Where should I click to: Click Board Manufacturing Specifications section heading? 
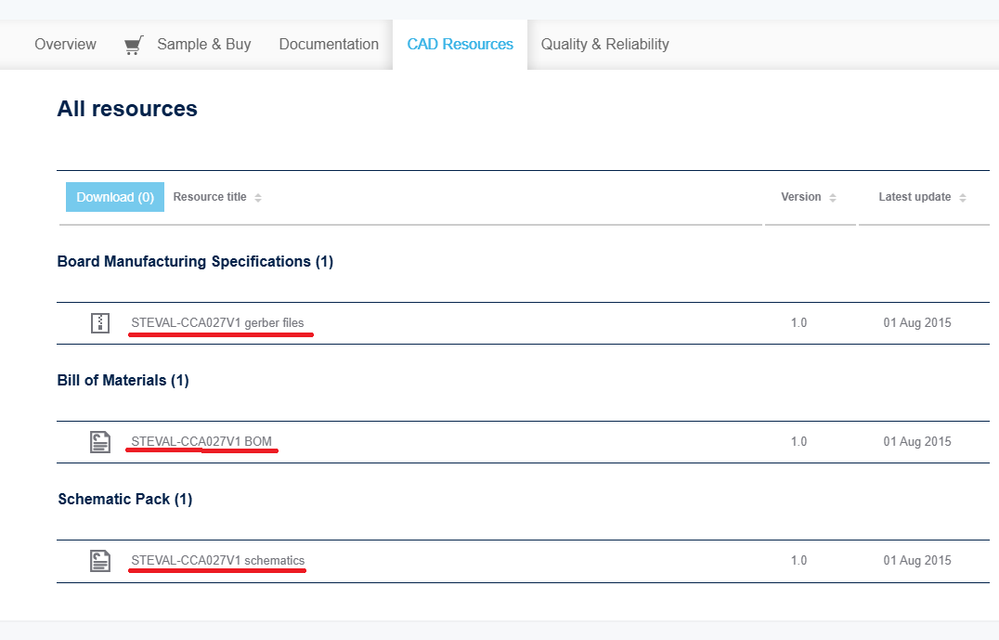[x=195, y=262]
